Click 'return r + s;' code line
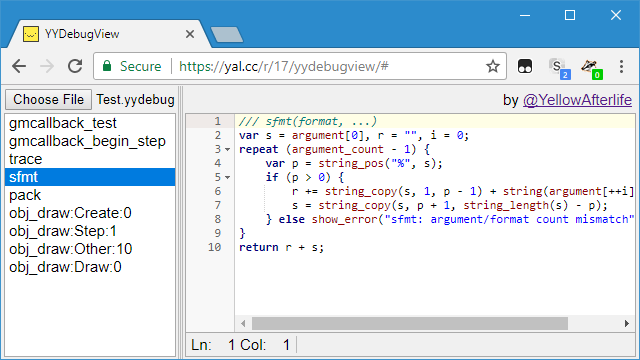640x360 pixels. 281,247
